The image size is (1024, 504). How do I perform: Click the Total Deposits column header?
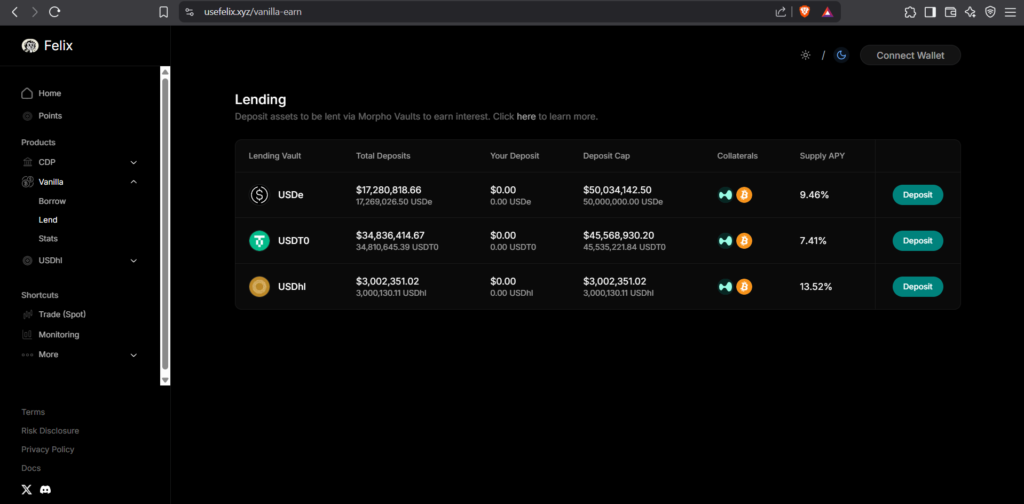[x=383, y=156]
